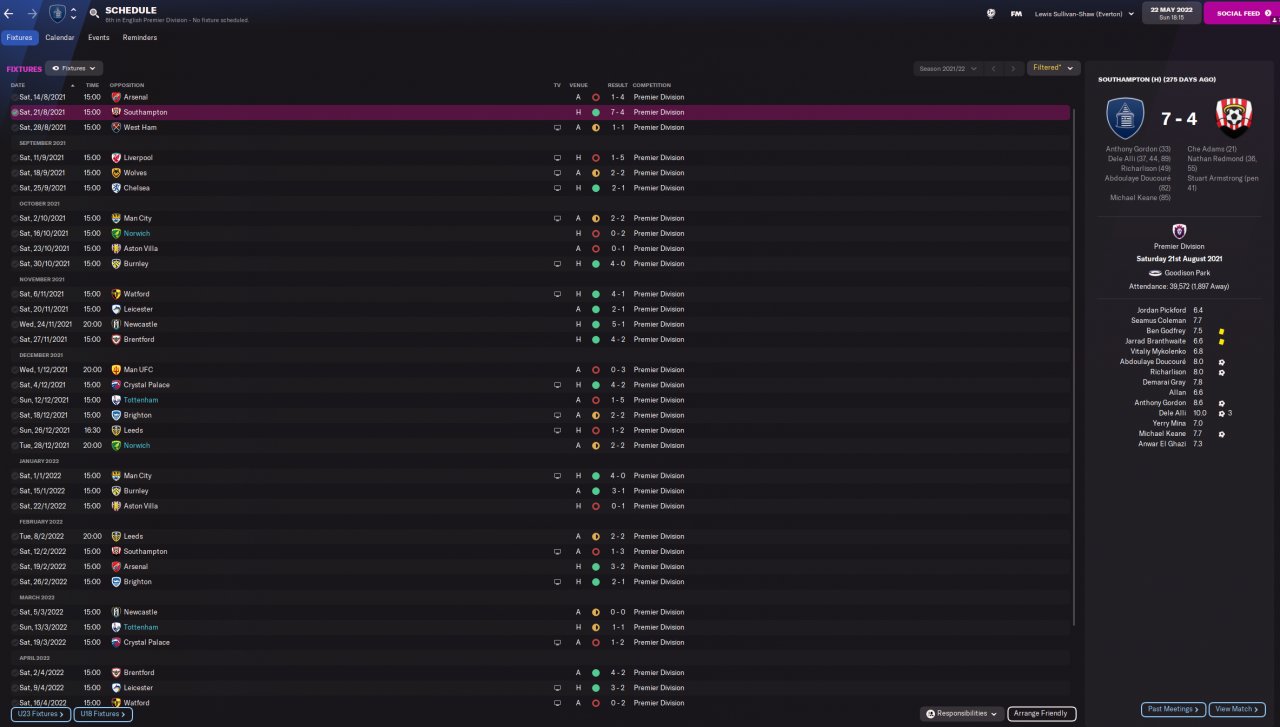Click the FM menu logo
This screenshot has width=1280, height=727.
pos(1016,14)
